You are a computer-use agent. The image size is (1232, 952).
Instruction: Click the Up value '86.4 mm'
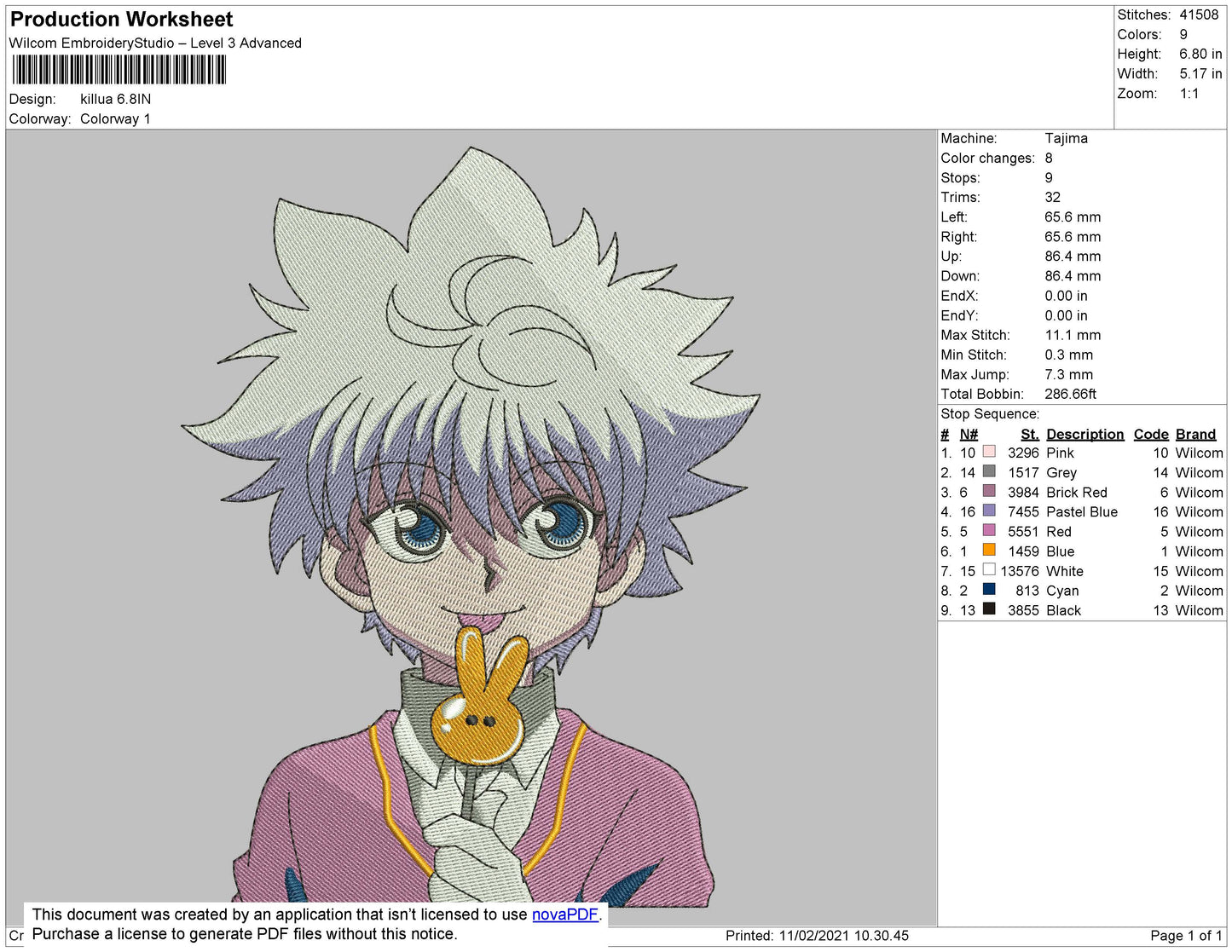pos(1073,256)
